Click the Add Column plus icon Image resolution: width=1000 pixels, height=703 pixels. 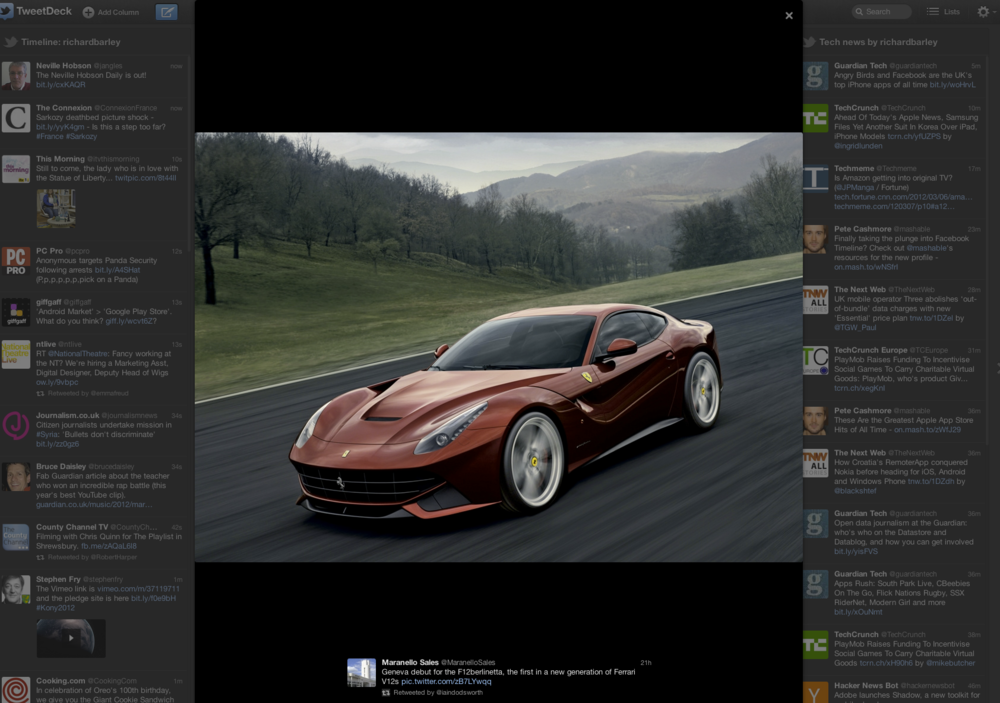coord(89,12)
